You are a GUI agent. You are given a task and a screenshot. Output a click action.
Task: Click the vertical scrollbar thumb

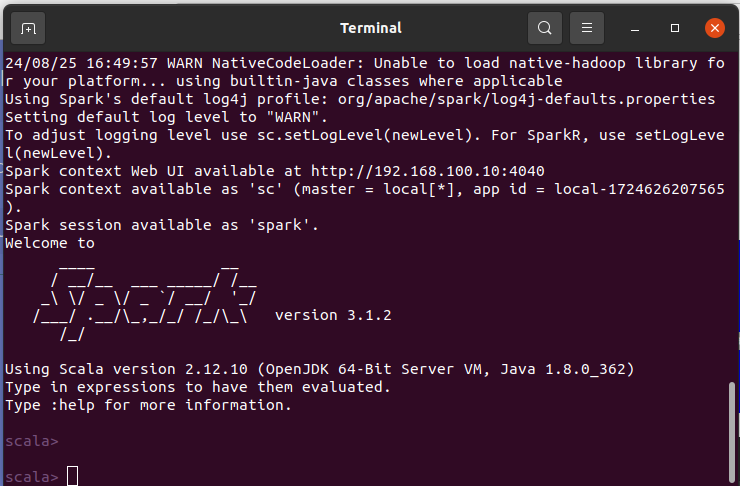coord(733,423)
